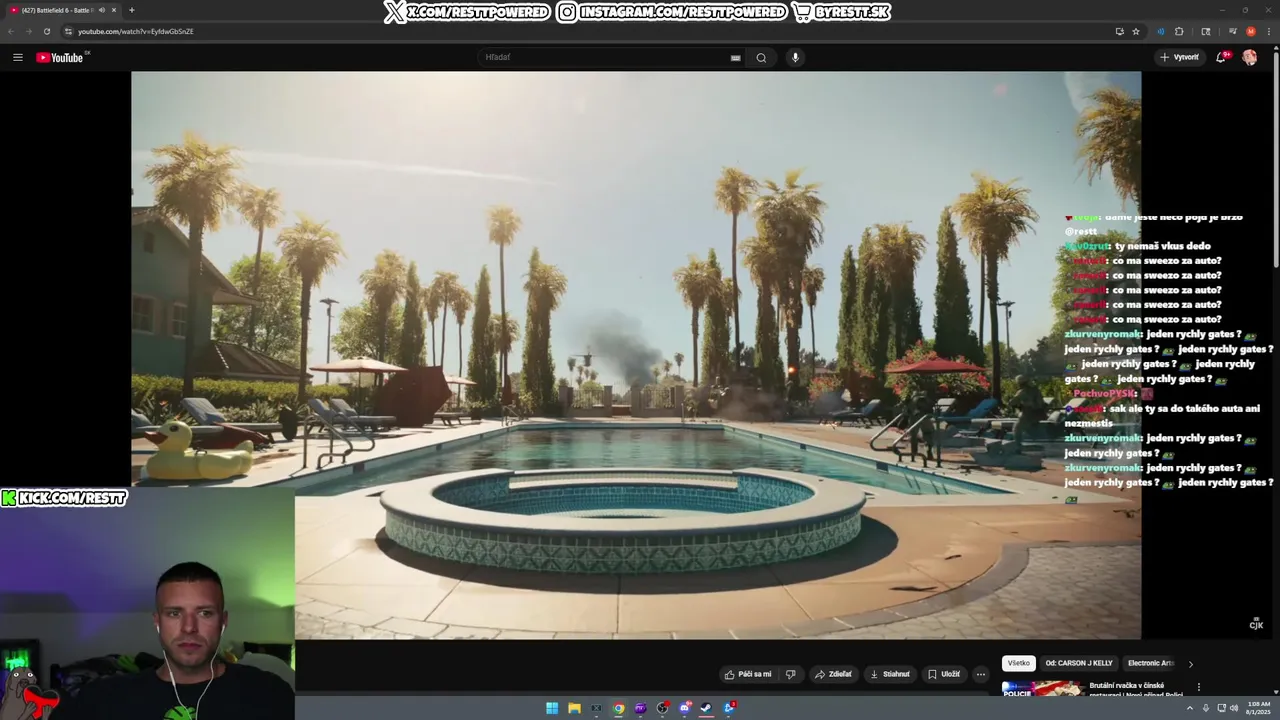Image resolution: width=1280 pixels, height=720 pixels.
Task: Open the YouTube account avatar menu
Action: click(x=1250, y=57)
